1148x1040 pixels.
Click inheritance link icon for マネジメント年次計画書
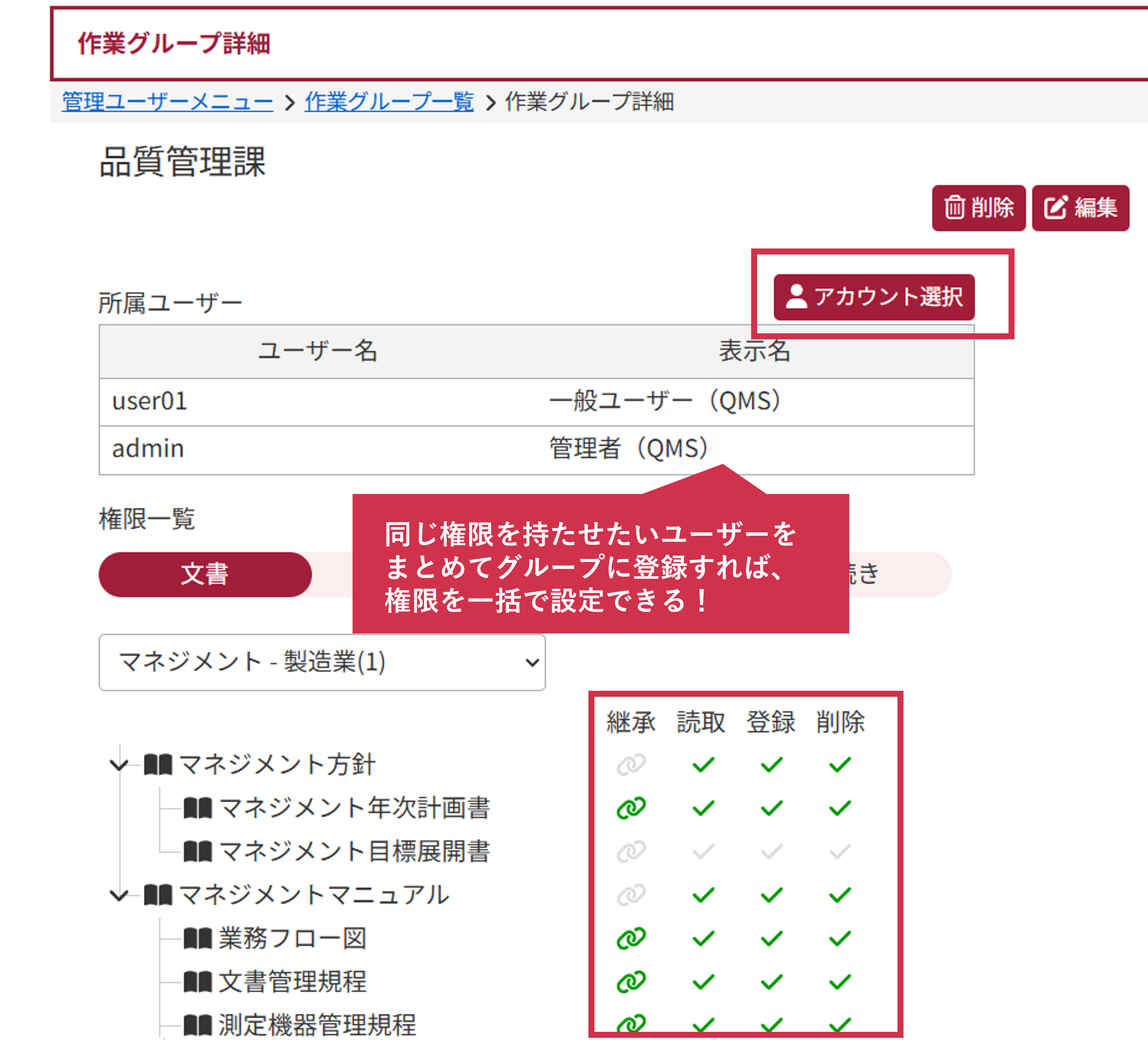(631, 807)
